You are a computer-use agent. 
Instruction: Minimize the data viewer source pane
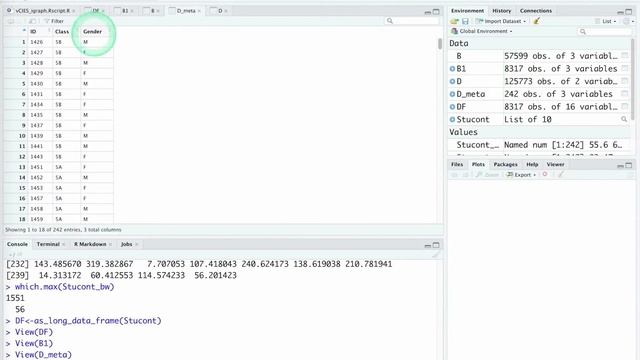click(x=427, y=12)
